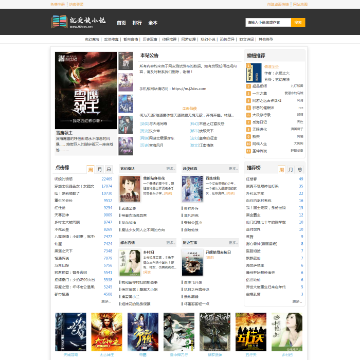
Task: Click the colorful book logo in header
Action: pos(59,22)
